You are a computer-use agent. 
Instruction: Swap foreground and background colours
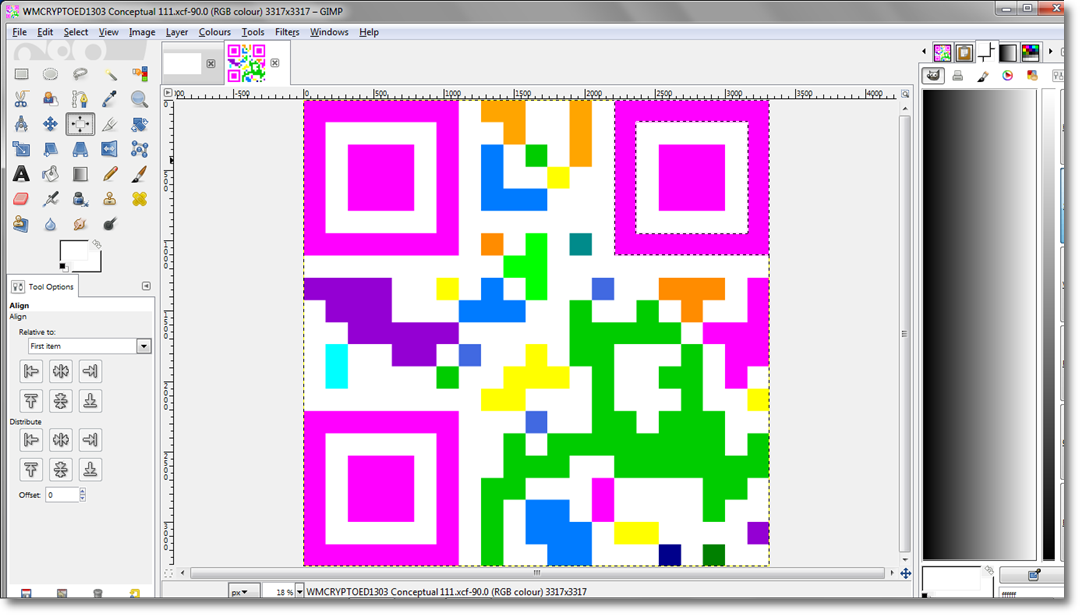(x=96, y=244)
